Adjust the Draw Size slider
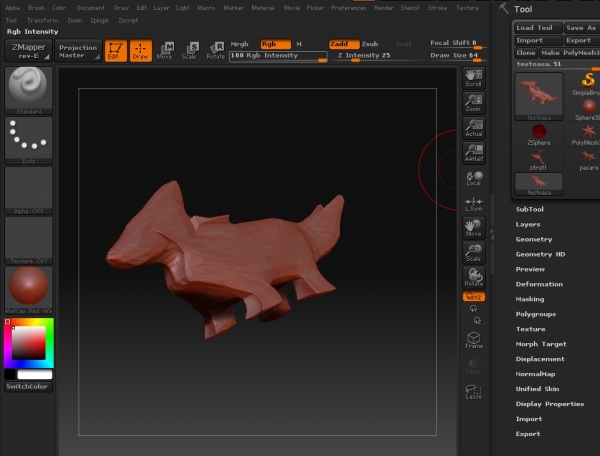Screen dimensions: 600x456 tap(458, 56)
